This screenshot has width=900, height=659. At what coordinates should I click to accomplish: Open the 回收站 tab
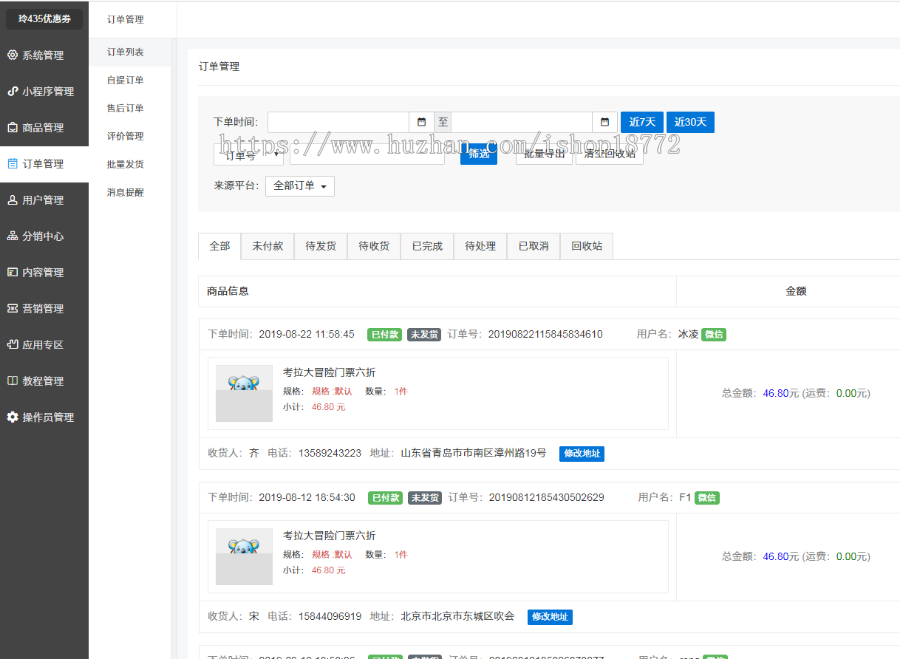click(x=588, y=246)
